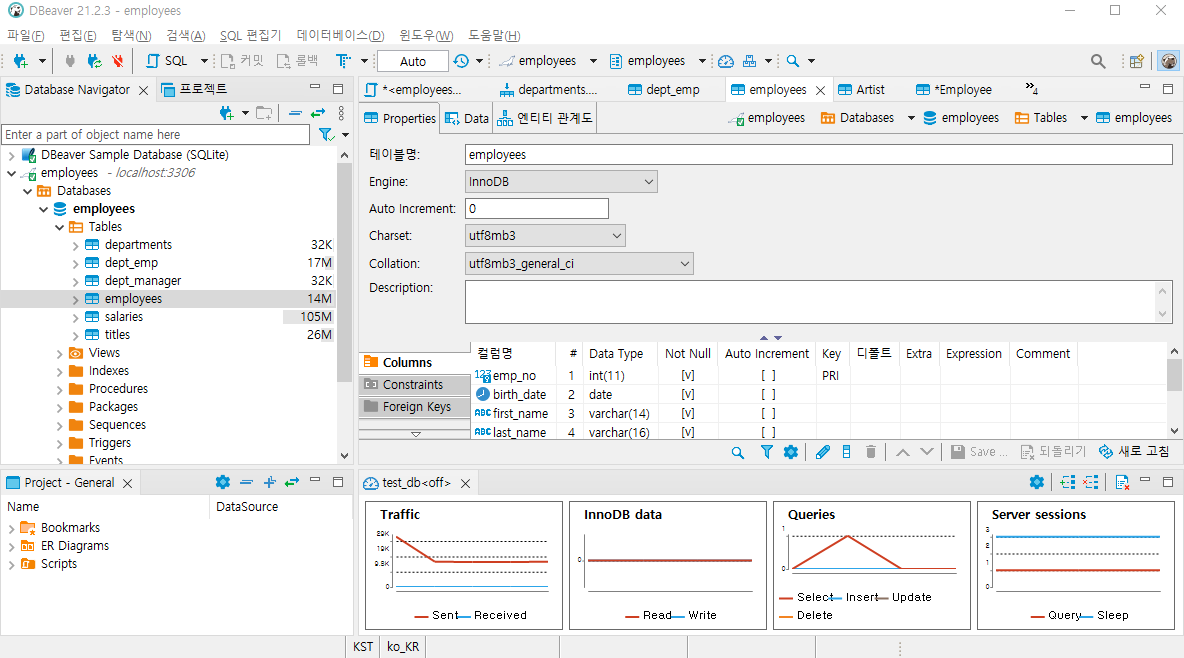Select the Constraints section
Viewport: 1184px width, 658px height.
(415, 385)
